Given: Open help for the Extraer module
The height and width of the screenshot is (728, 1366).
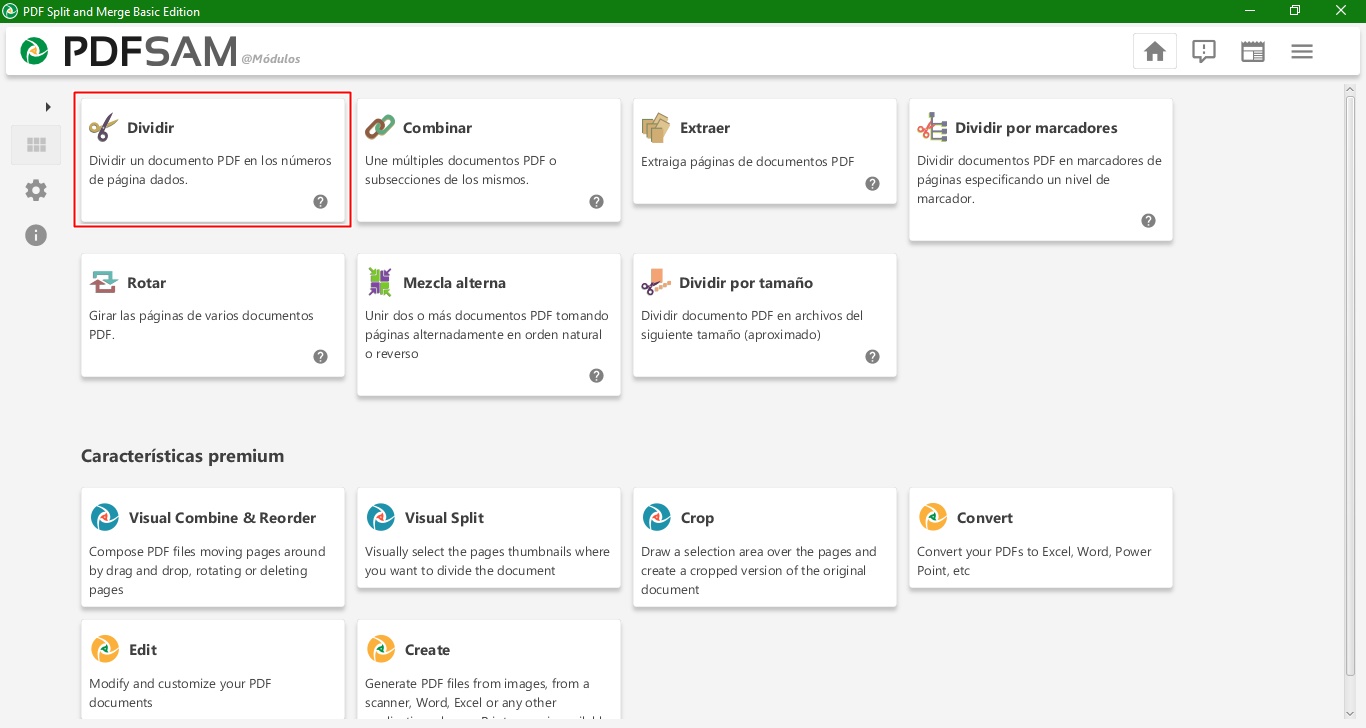Looking at the screenshot, I should pyautogui.click(x=872, y=183).
